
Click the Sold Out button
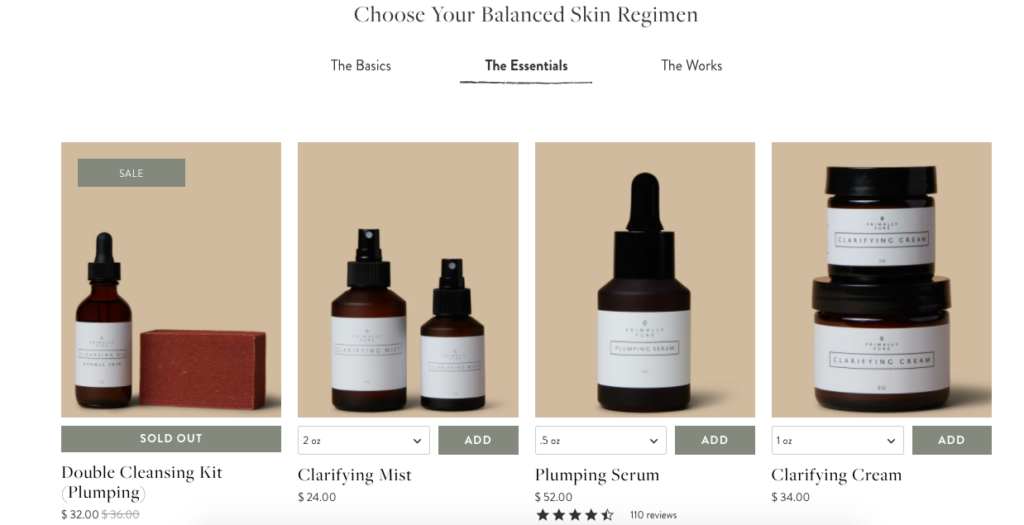click(x=171, y=439)
